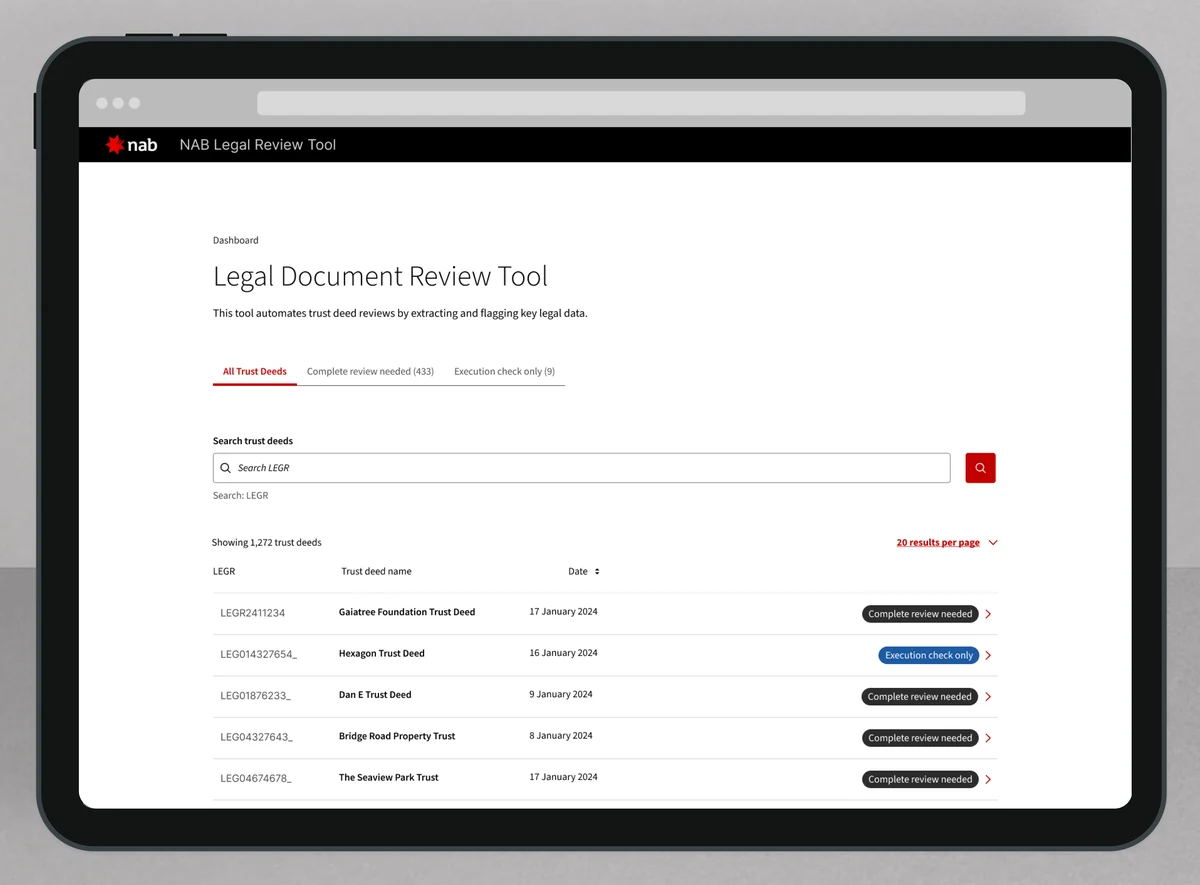Click the LEGR column header
1200x885 pixels.
pyautogui.click(x=224, y=572)
